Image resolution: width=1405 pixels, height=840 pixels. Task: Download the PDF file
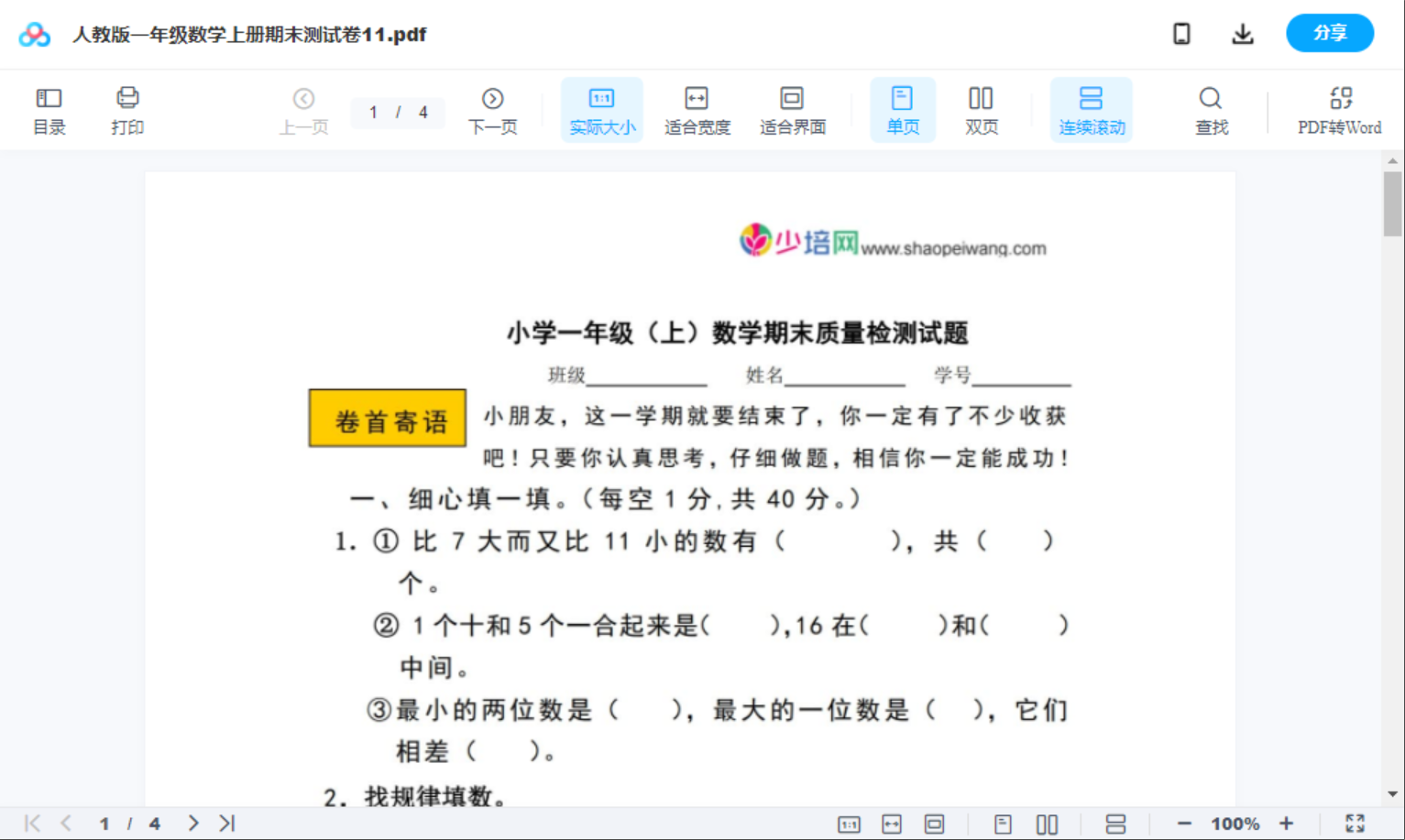[x=1243, y=33]
